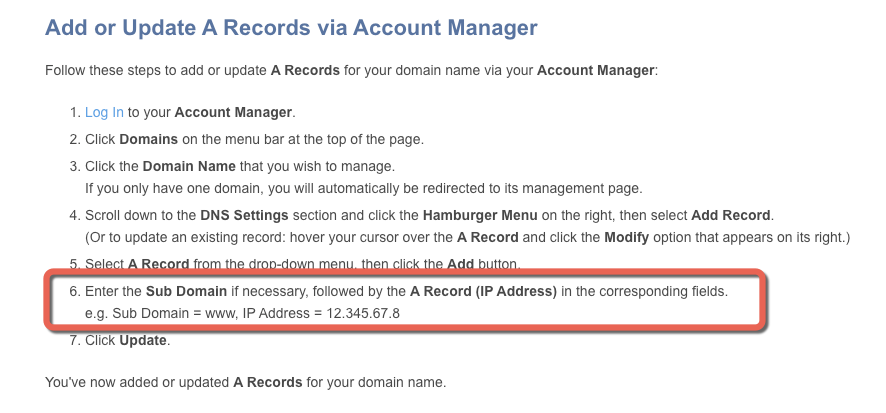Click the DNS Settings text in step 4
Screen dimensions: 886x413
pos(244,215)
